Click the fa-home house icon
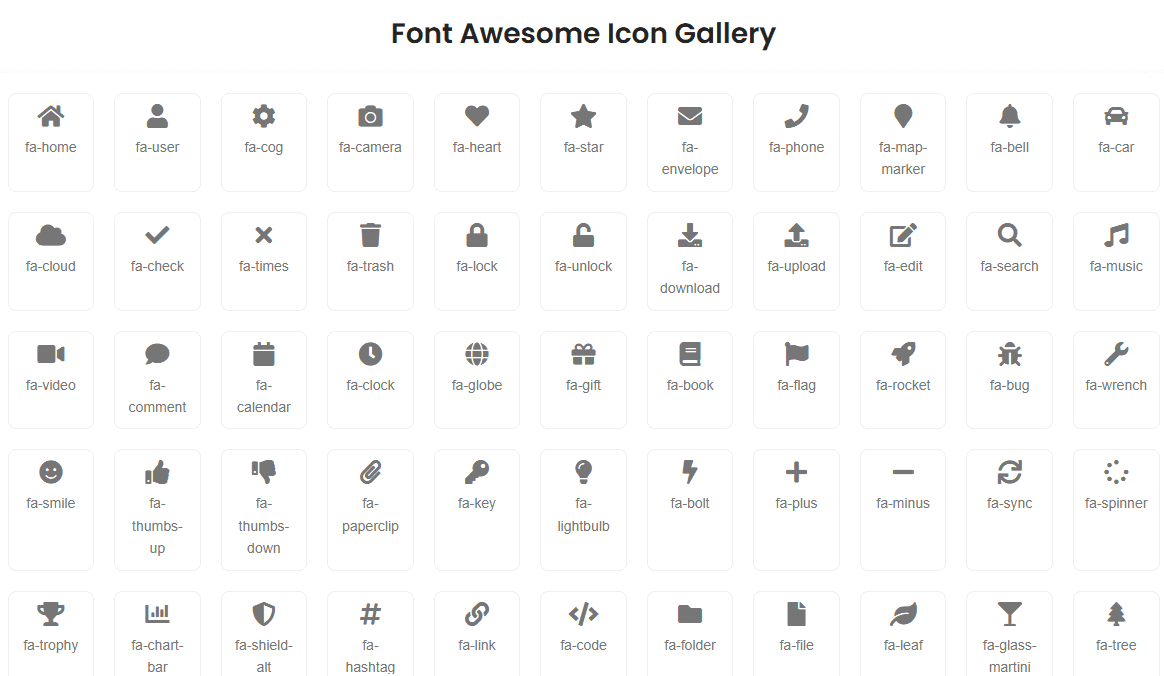1164x676 pixels. 50,117
